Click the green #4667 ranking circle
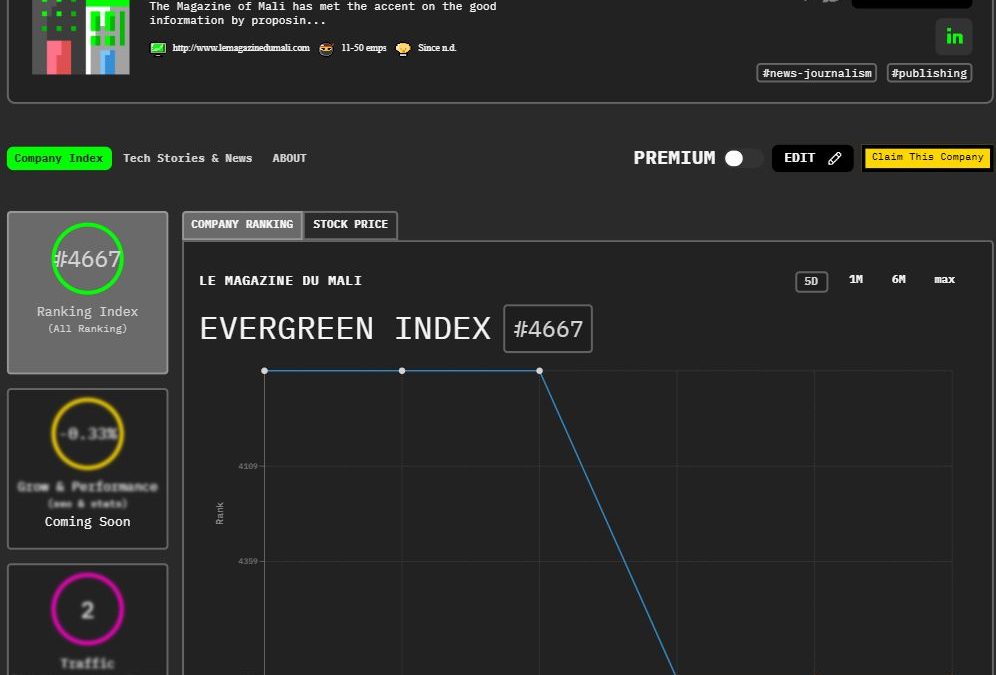 88,258
